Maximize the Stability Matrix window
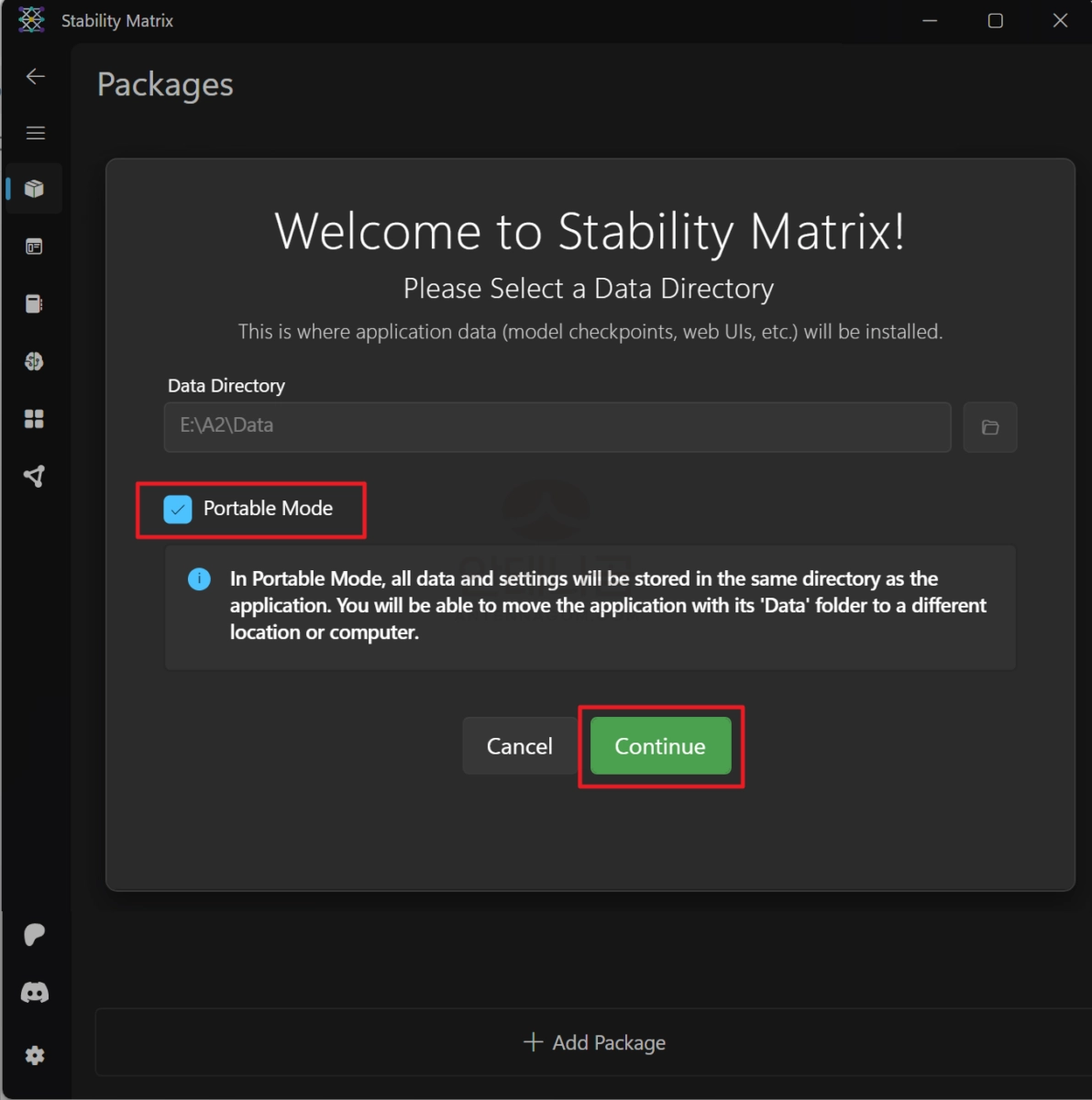This screenshot has width=1092, height=1100. click(x=995, y=20)
